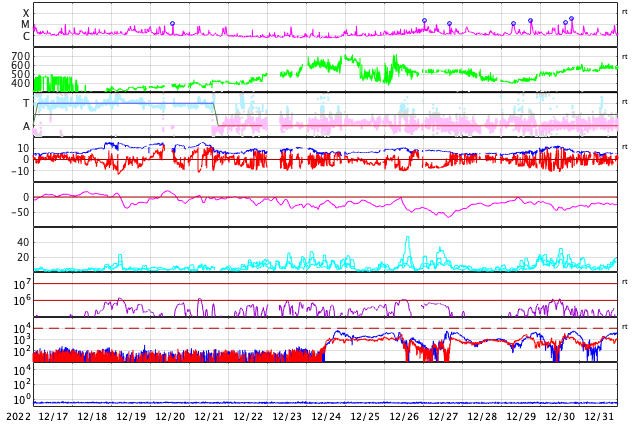634x424 pixels.
Task: Click the 10^0 tick on bottom panel
Action: click(22, 400)
